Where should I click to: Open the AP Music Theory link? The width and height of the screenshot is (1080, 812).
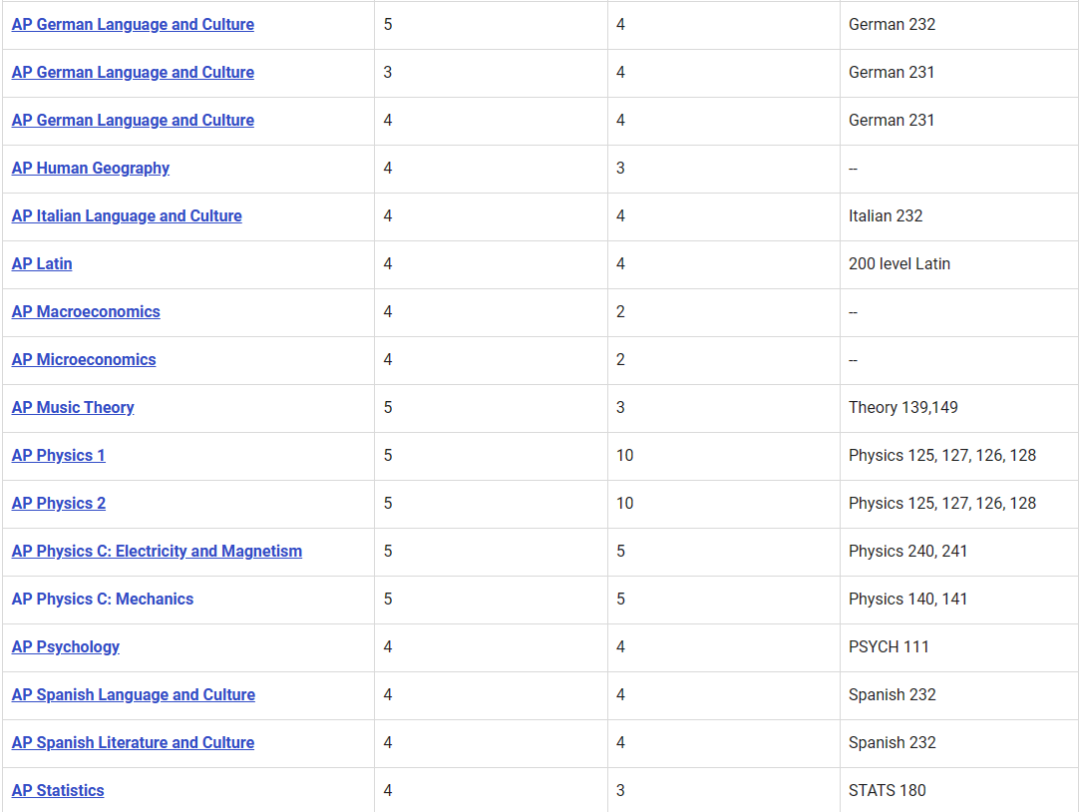(x=73, y=408)
